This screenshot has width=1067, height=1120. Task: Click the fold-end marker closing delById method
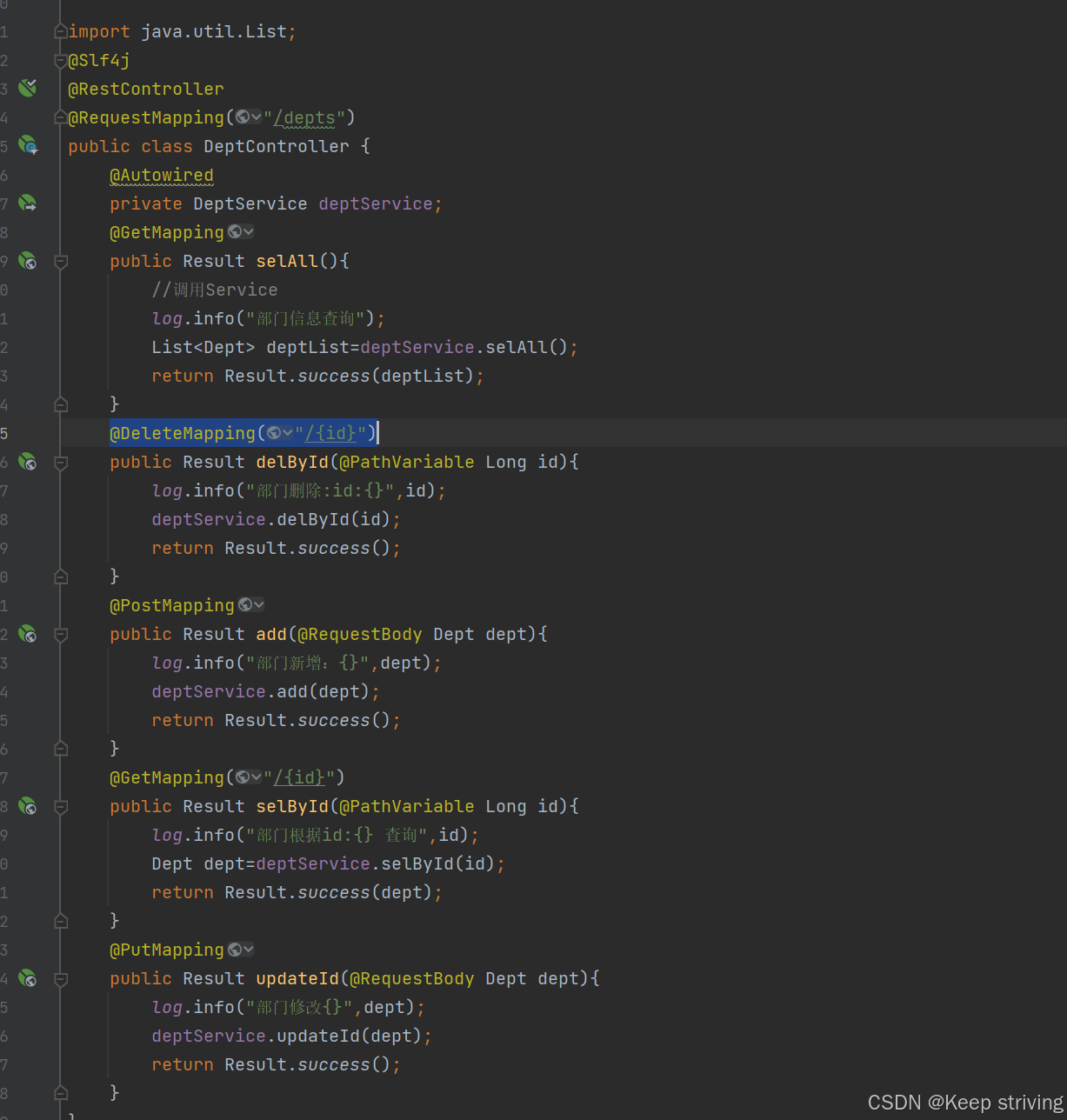coord(61,576)
